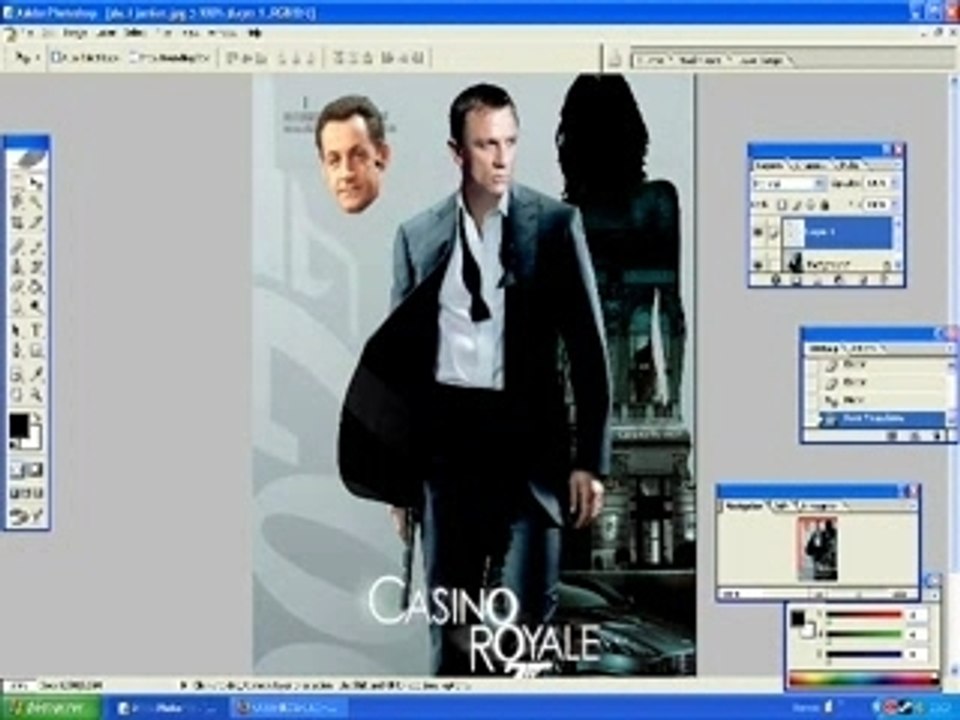Switch to Standard editing mode in toolbox
The width and height of the screenshot is (960, 720).
(x=17, y=470)
